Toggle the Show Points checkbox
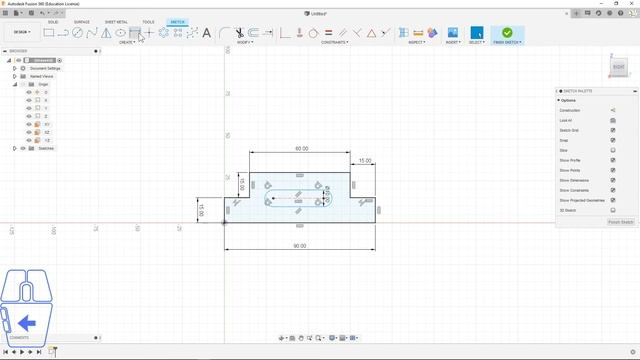 613,170
